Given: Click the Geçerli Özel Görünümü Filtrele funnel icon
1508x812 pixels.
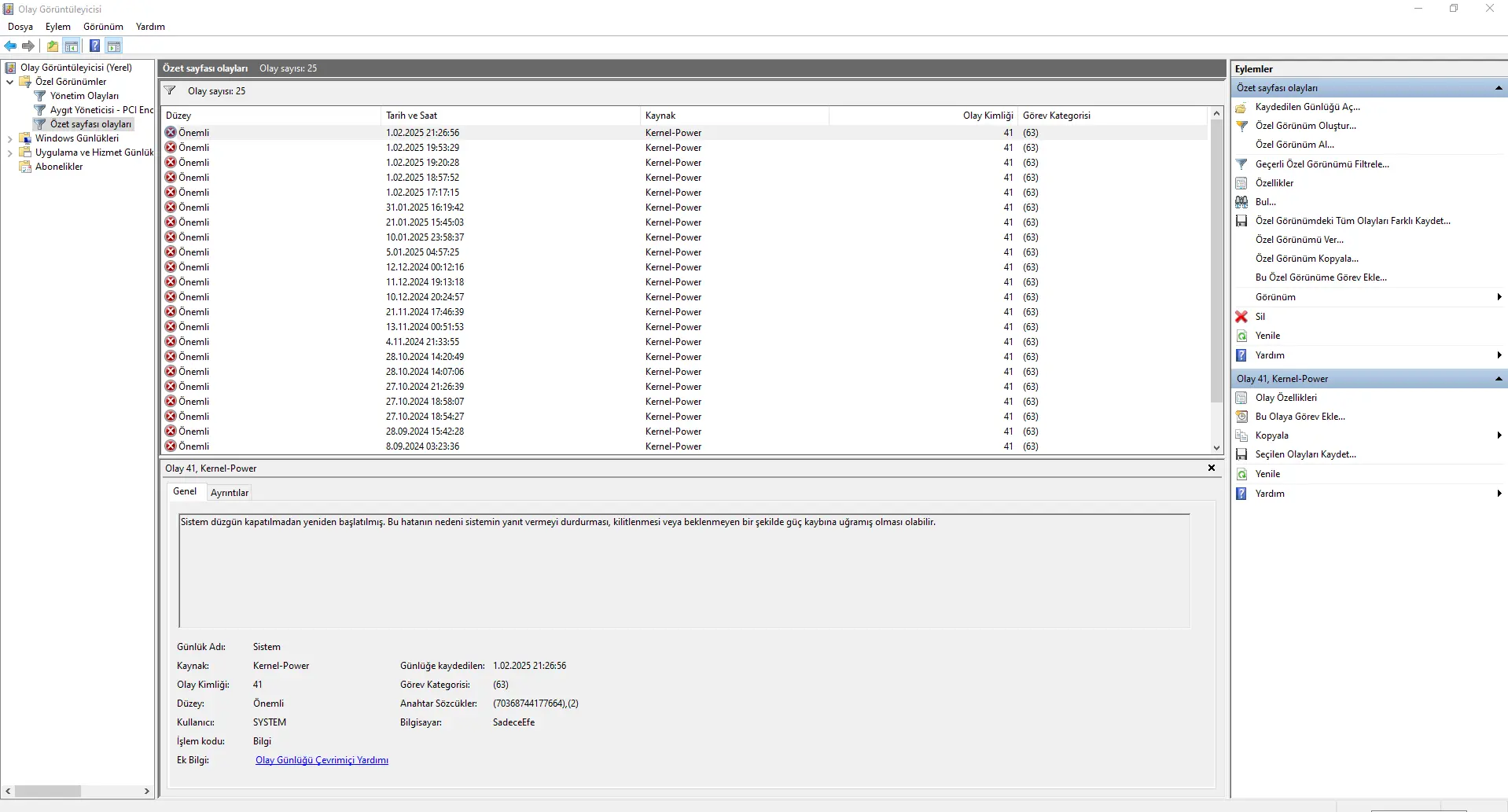Looking at the screenshot, I should 1241,164.
